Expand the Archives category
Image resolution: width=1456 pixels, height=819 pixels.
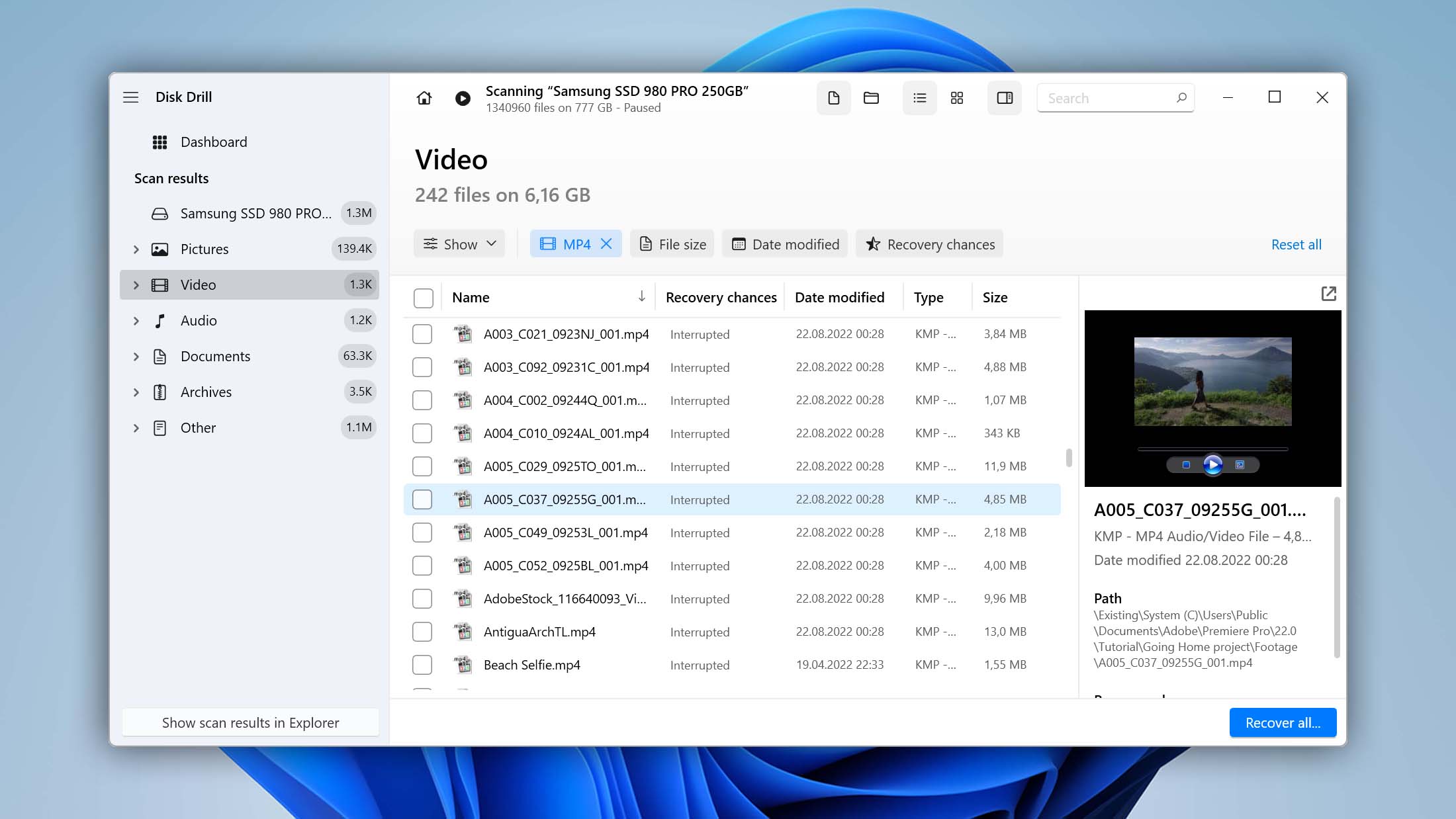(136, 392)
